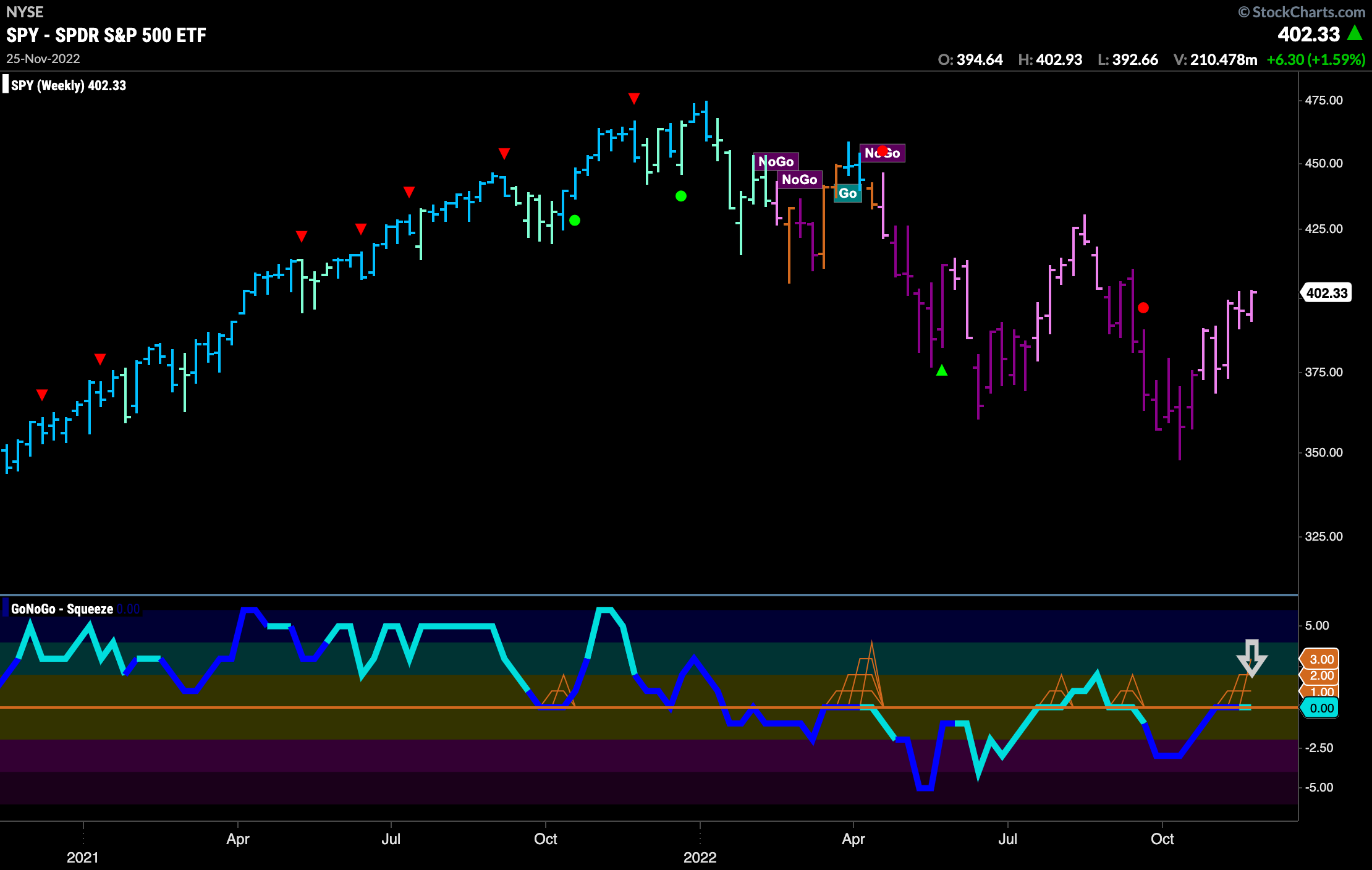This screenshot has height=870, width=1372.
Task: Click the Apr label in 2022
Action: tap(853, 839)
